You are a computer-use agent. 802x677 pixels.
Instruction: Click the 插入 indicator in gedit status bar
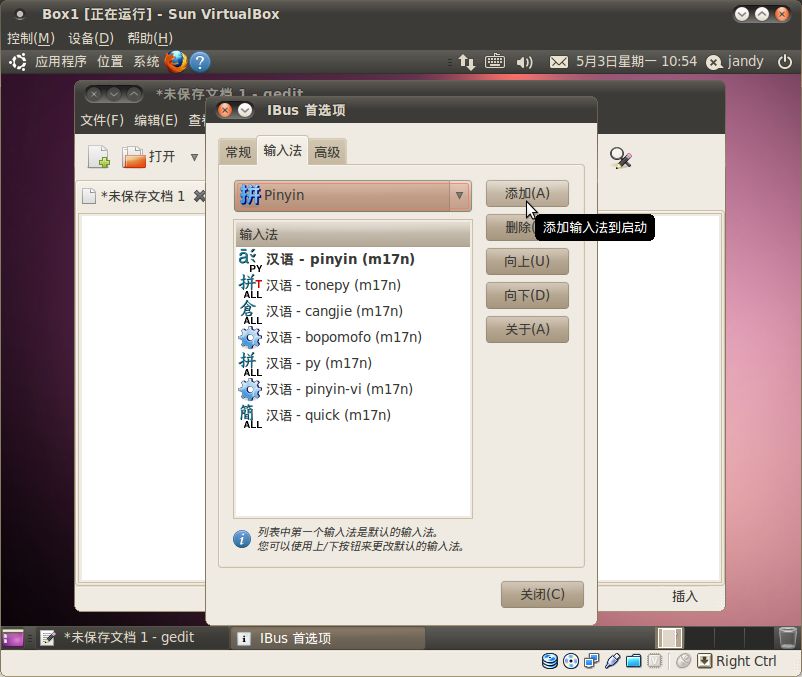pyautogui.click(x=684, y=596)
